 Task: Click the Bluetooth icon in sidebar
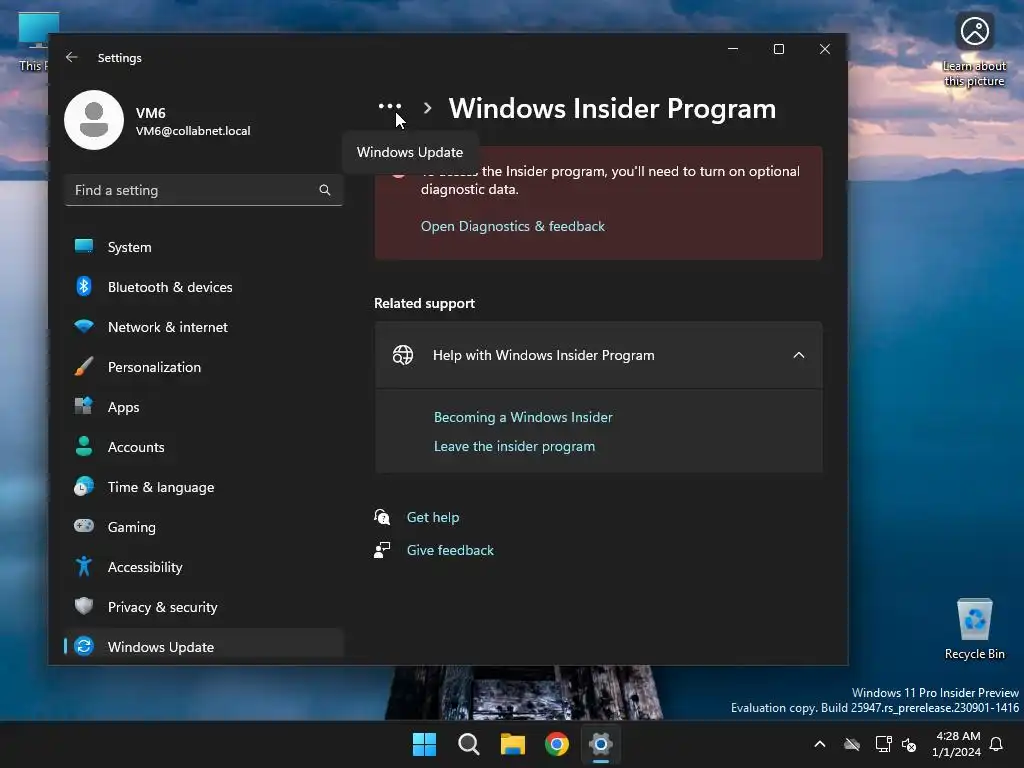pos(84,287)
